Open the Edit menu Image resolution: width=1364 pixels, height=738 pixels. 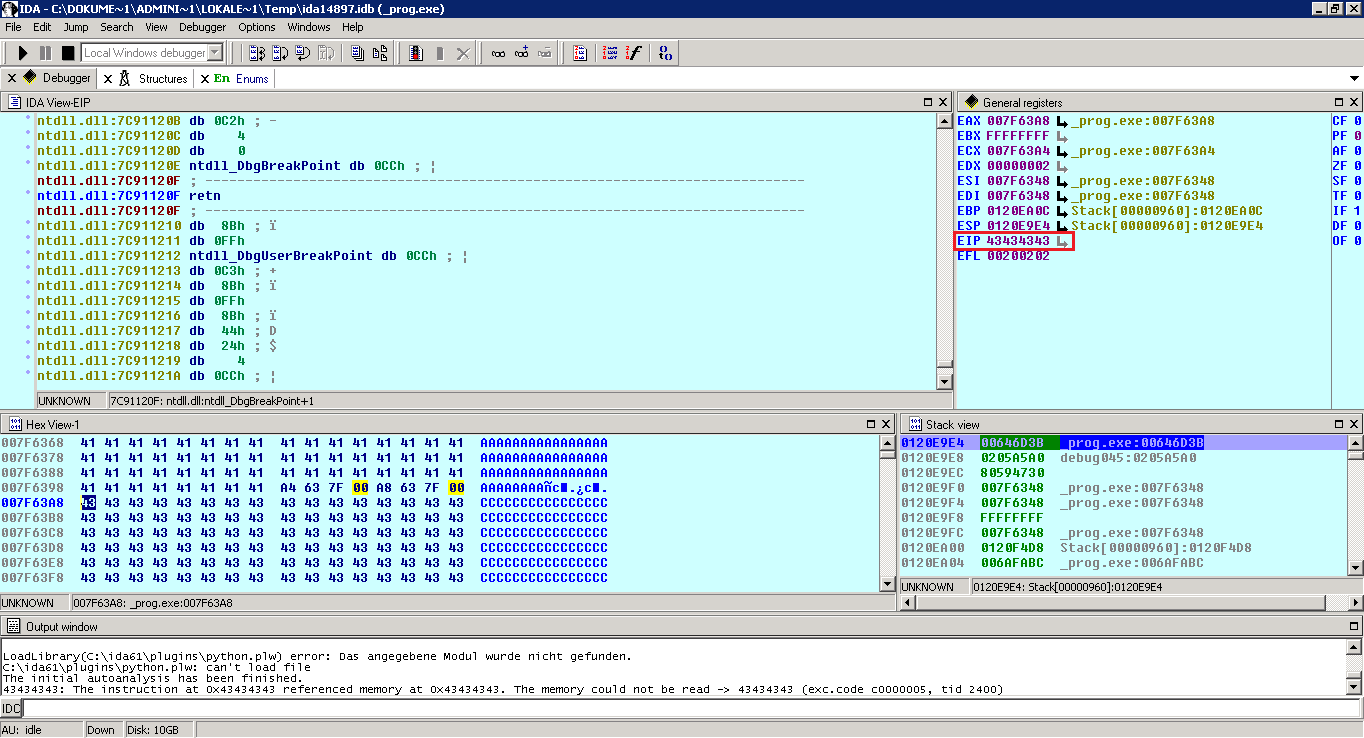42,27
